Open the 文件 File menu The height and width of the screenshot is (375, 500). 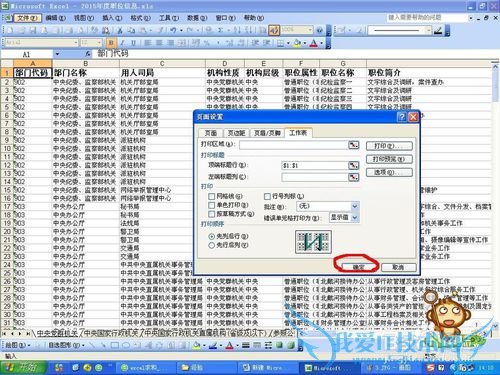(x=27, y=18)
